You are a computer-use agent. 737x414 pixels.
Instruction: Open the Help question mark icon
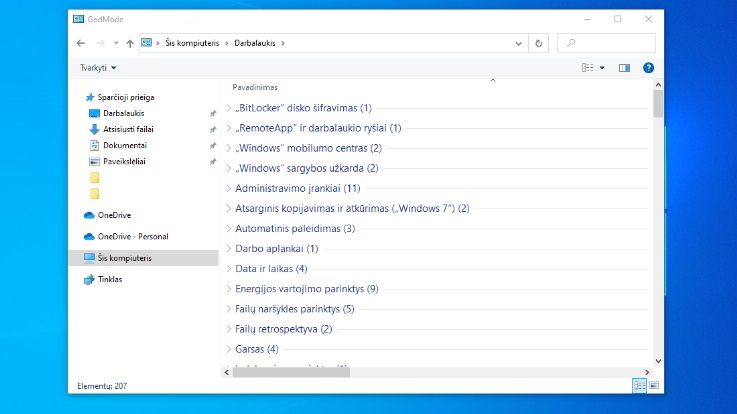(x=648, y=67)
